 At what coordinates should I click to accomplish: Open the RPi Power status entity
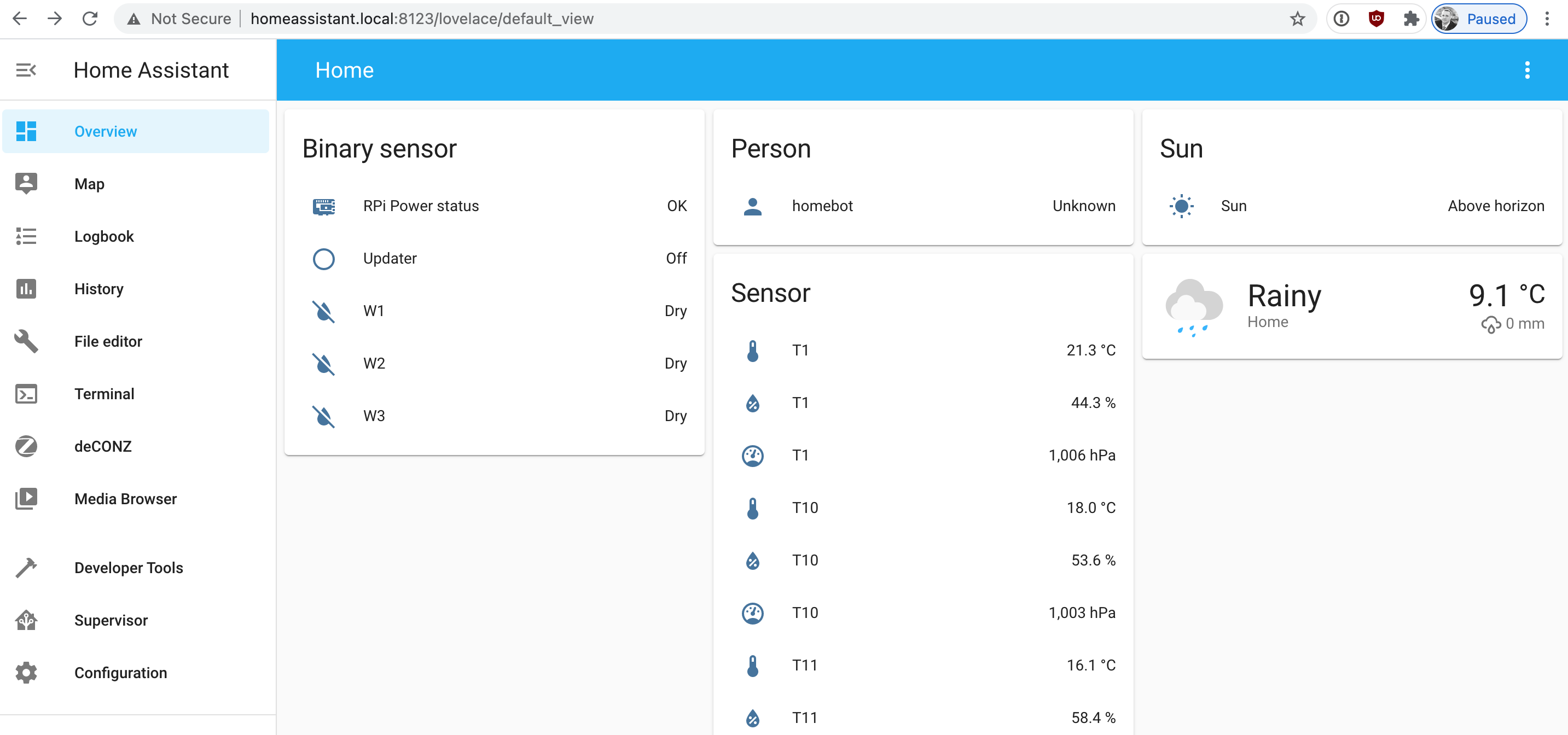[x=421, y=206]
